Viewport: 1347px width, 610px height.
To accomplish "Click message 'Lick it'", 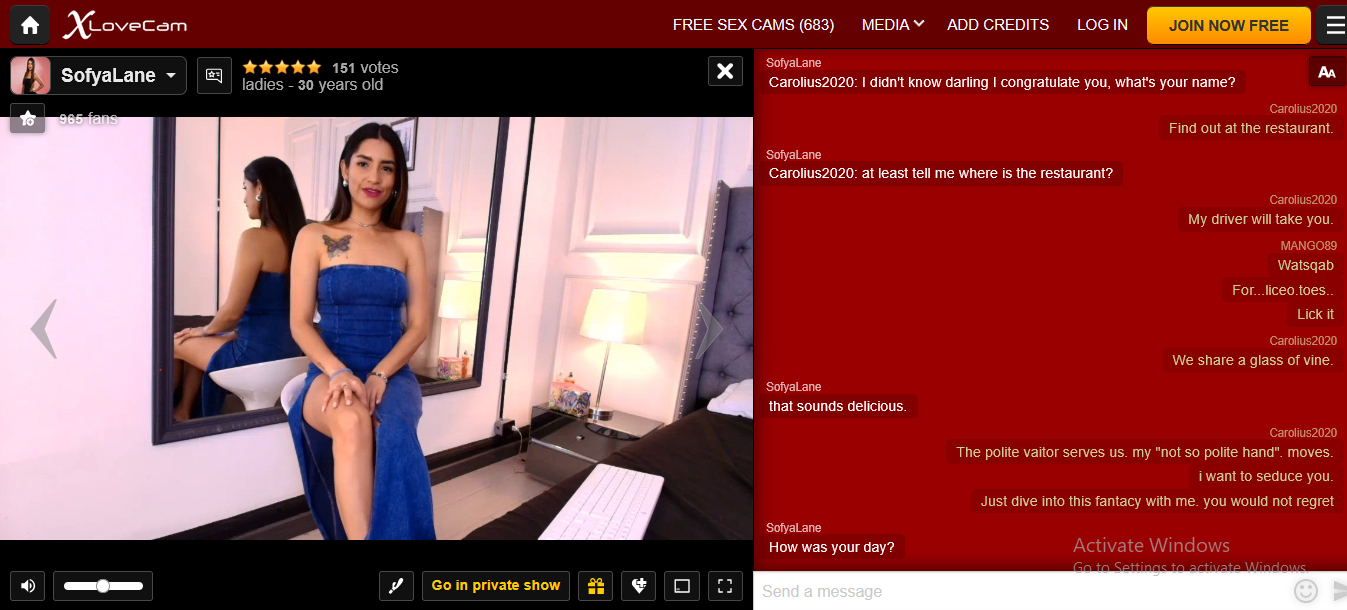I will (x=1315, y=314).
